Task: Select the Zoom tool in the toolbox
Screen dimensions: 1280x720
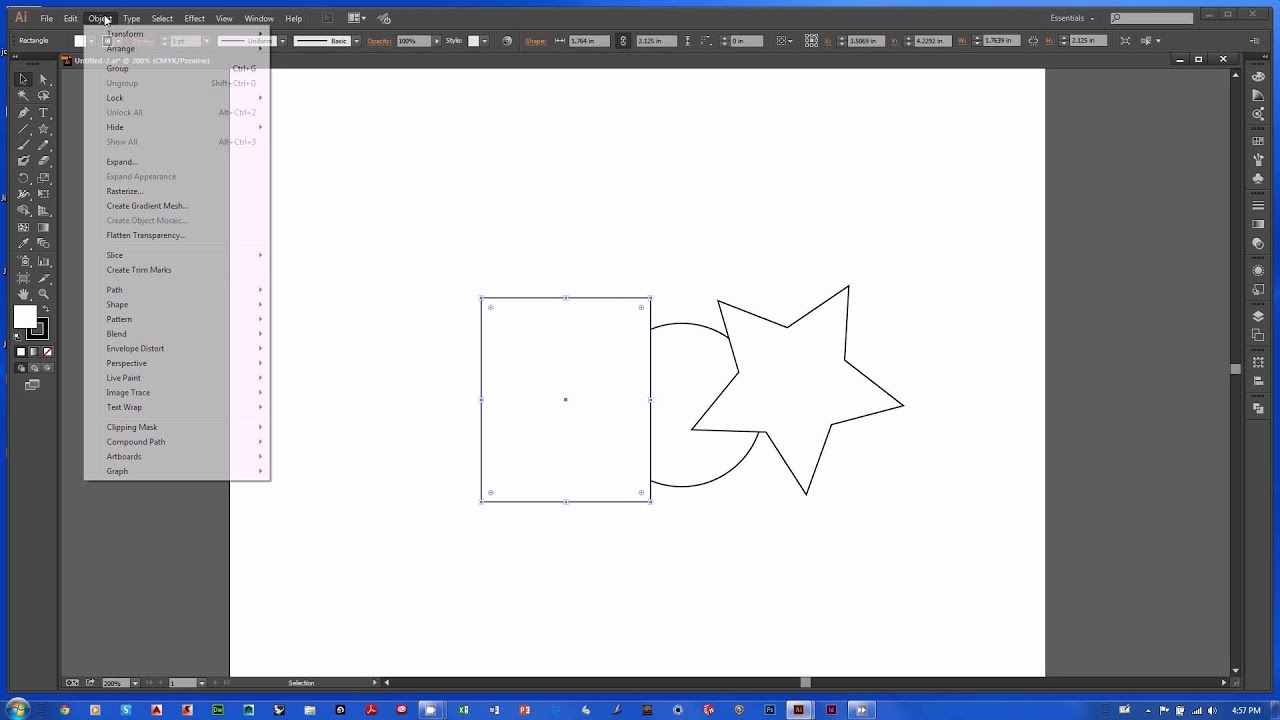Action: 43,294
